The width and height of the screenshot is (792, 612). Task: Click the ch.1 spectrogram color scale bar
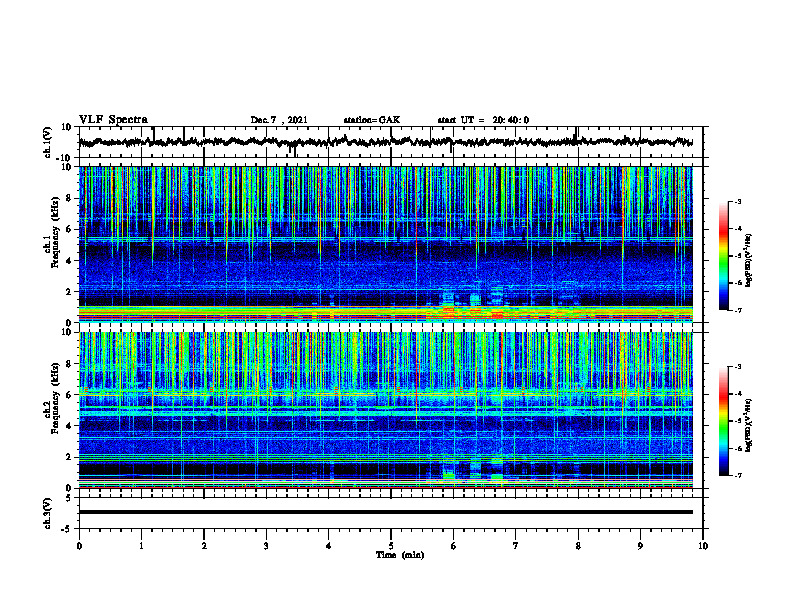tap(723, 256)
